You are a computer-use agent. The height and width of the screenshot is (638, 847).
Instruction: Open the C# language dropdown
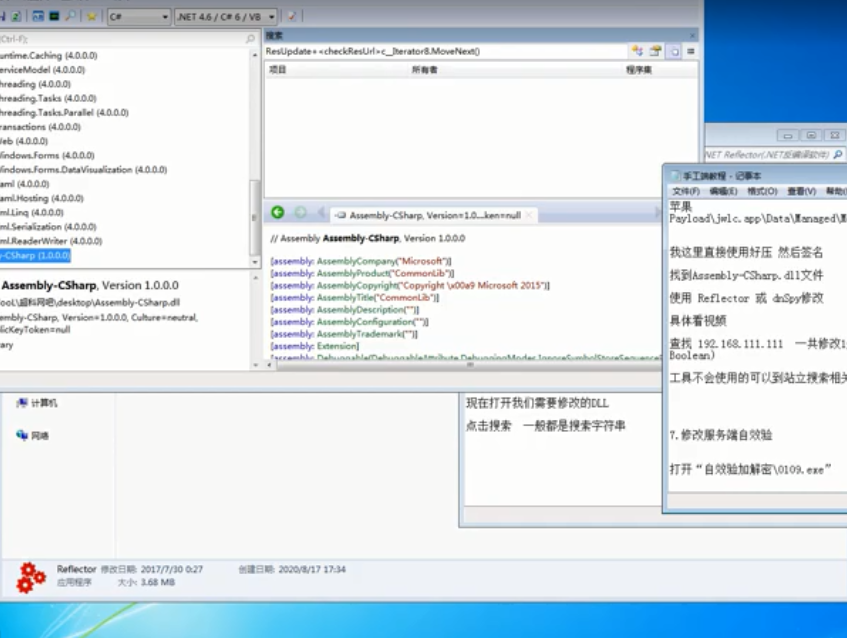pyautogui.click(x=139, y=17)
